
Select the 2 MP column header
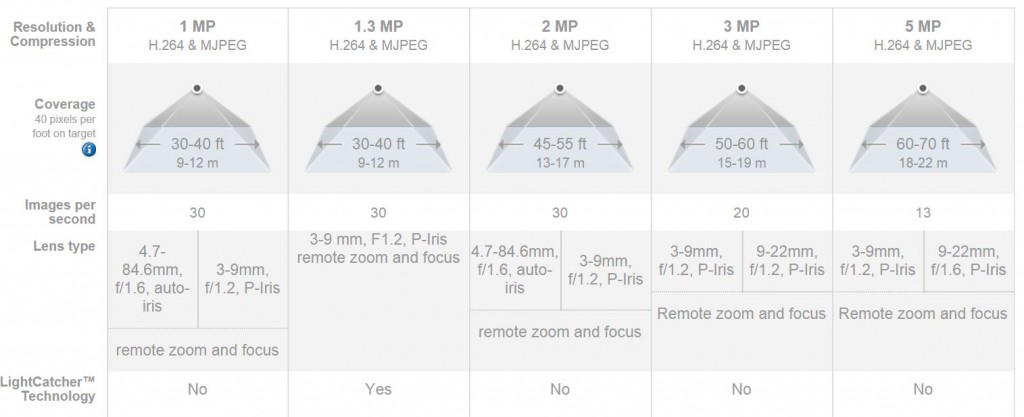pyautogui.click(x=560, y=36)
